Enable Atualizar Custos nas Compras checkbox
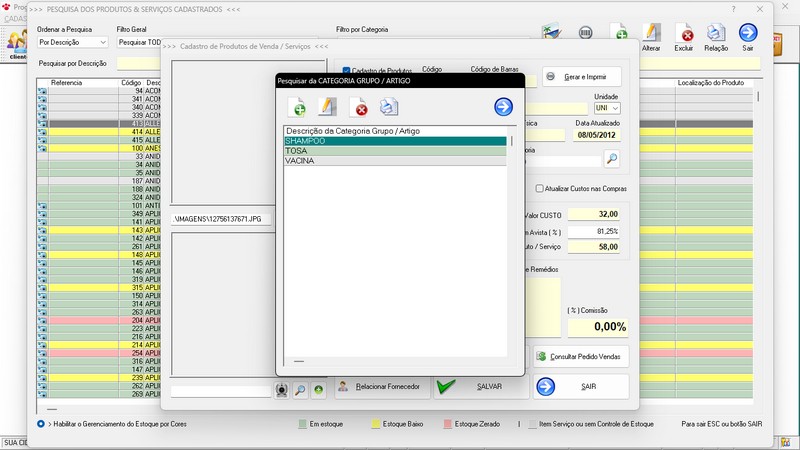 (539, 188)
